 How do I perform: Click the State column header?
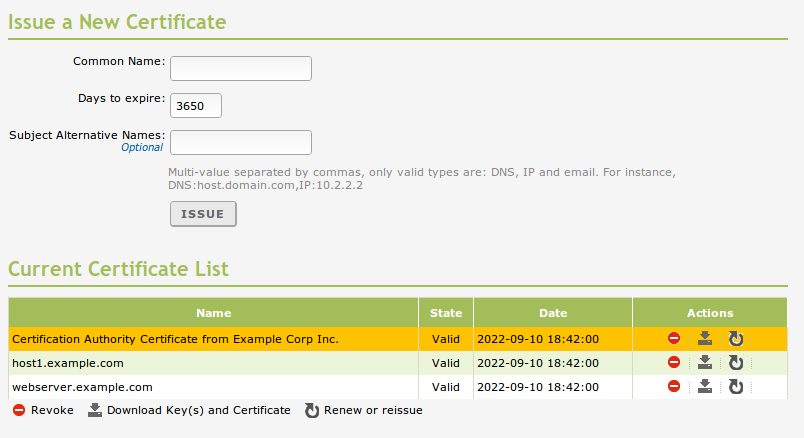pyautogui.click(x=446, y=313)
